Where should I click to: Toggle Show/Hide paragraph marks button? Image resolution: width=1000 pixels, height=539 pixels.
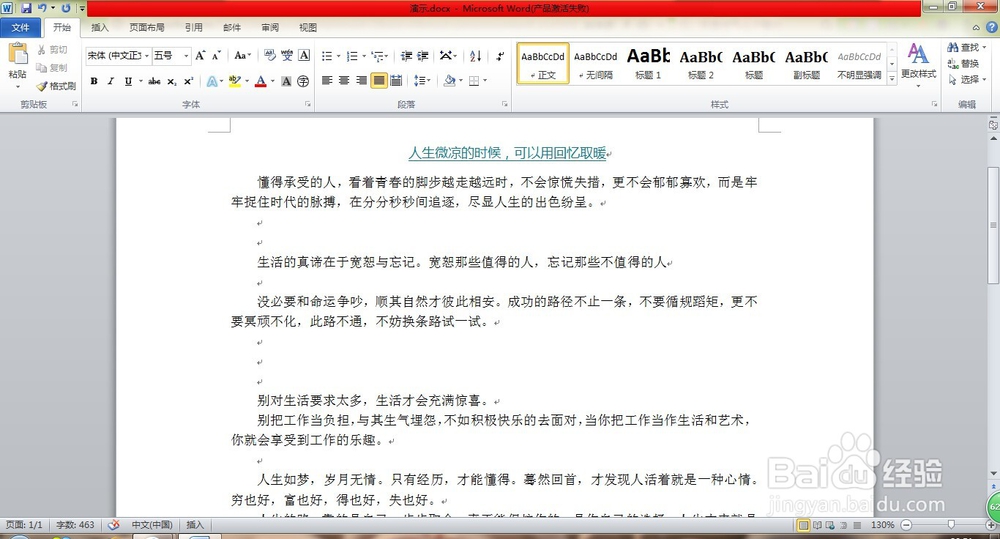click(x=500, y=56)
